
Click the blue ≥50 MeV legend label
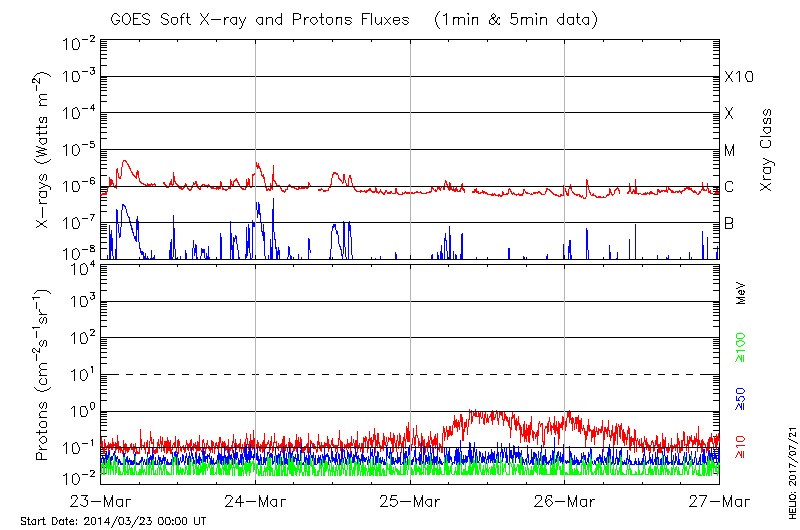[742, 400]
